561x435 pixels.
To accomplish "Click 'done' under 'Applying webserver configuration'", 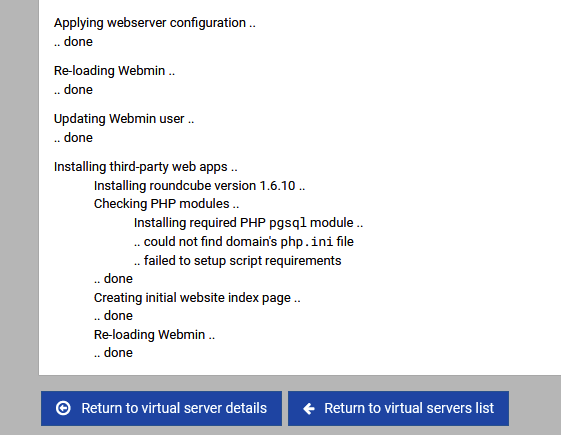I will (x=73, y=42).
